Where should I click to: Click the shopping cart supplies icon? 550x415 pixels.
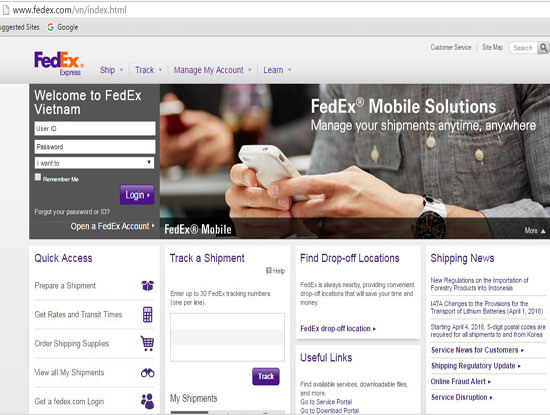[147, 343]
